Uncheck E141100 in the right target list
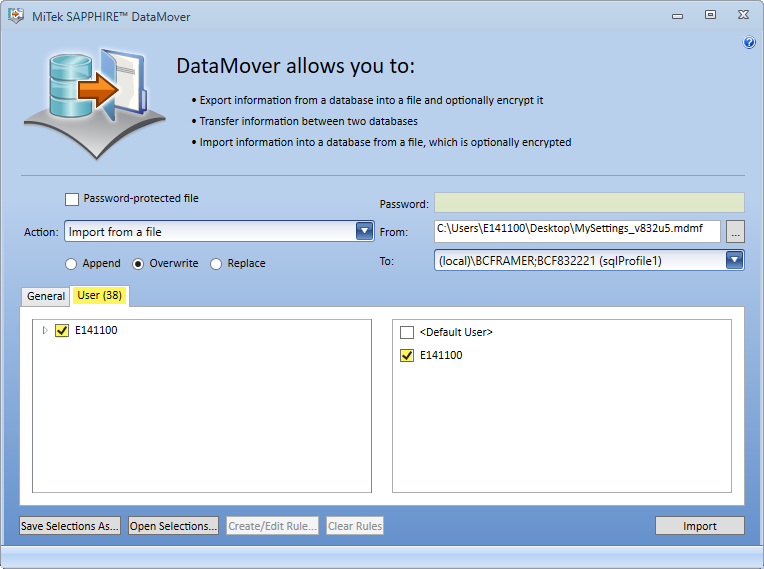 [407, 356]
